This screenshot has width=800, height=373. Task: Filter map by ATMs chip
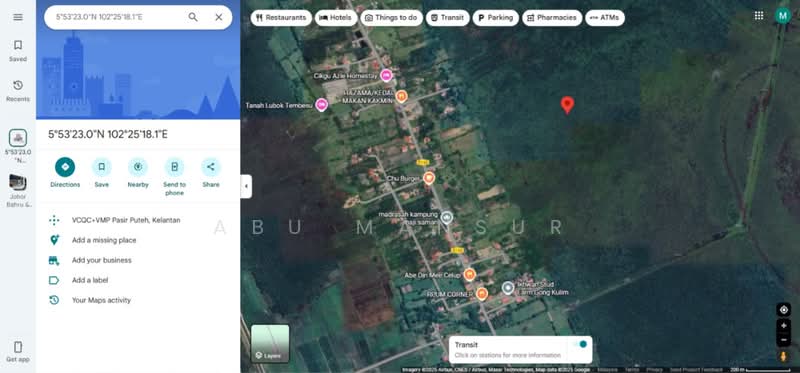[605, 17]
